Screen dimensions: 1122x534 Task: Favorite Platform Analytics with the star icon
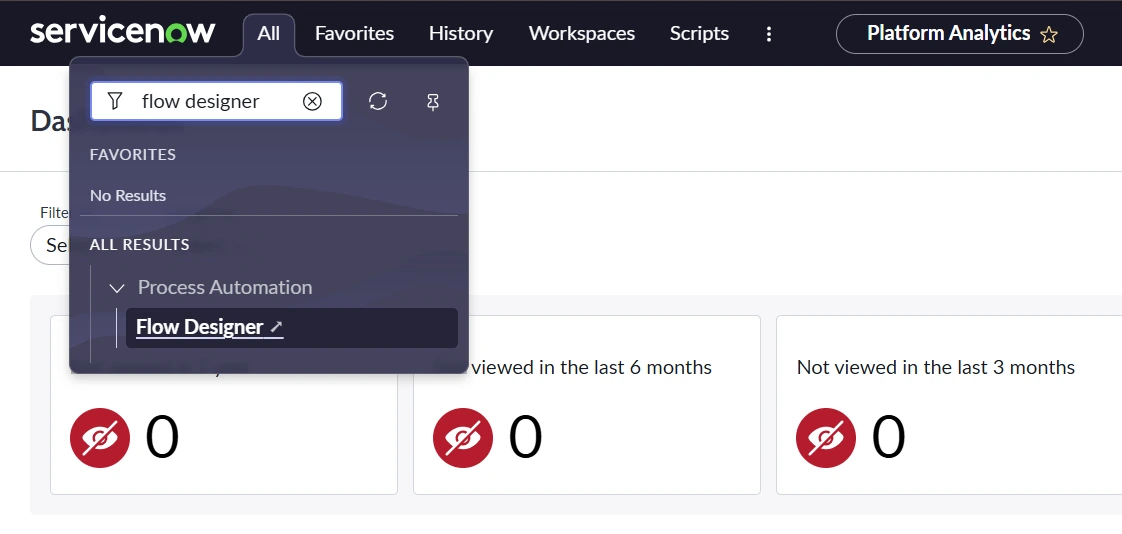coord(1049,34)
